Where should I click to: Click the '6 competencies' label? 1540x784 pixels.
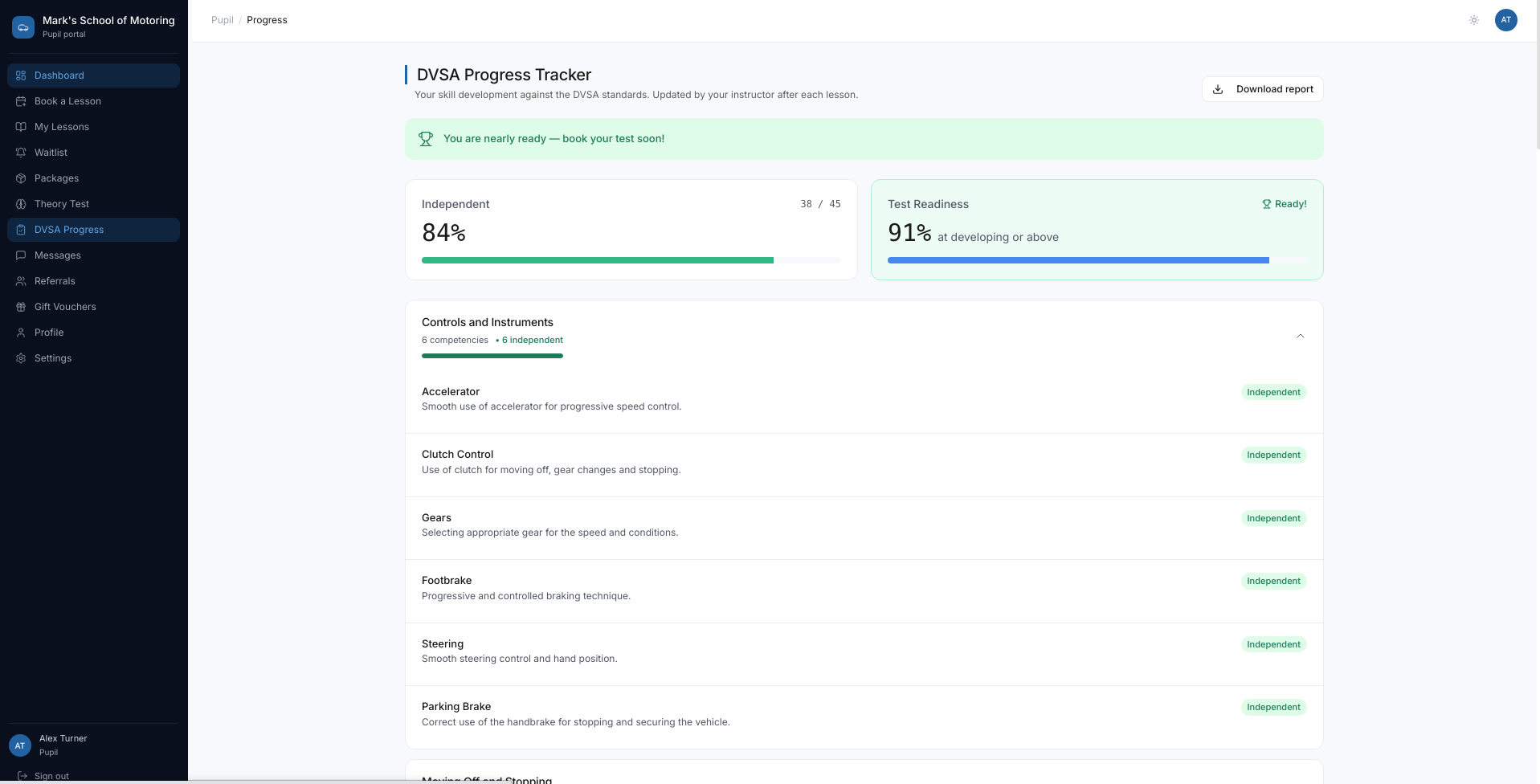pos(455,341)
